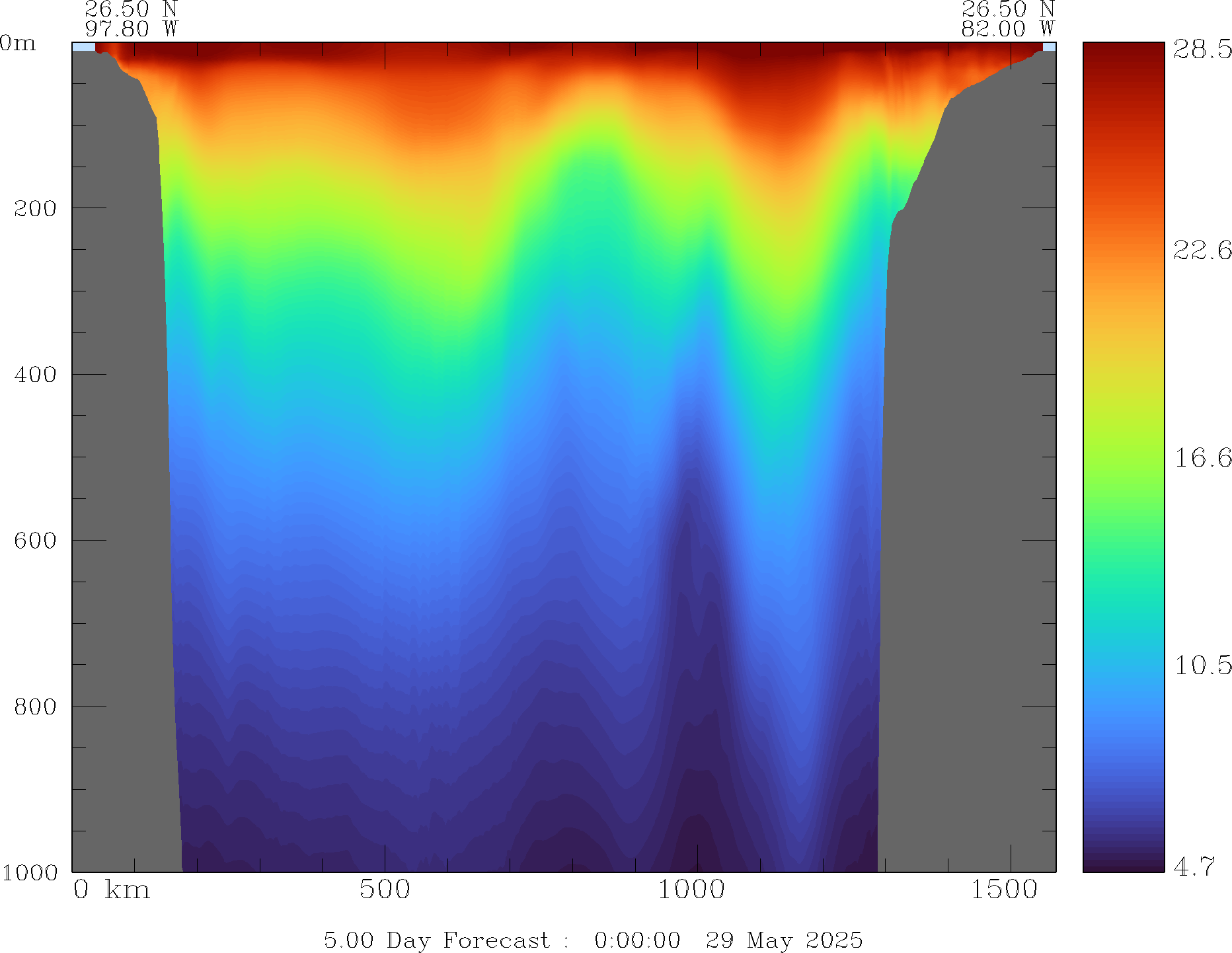This screenshot has width=1232, height=953.
Task: Click the 400 depth axis label
Action: [x=35, y=375]
